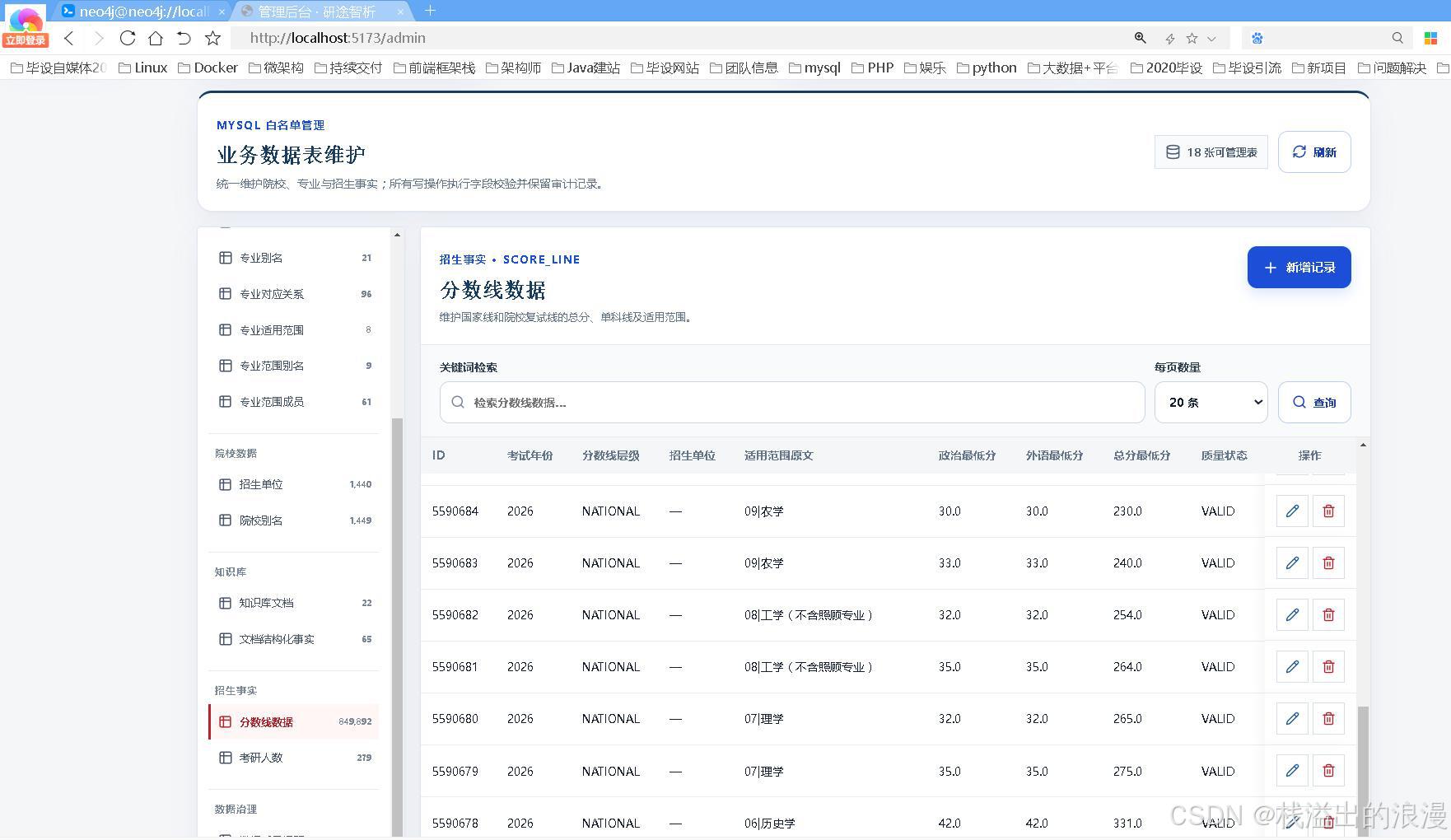1451x840 pixels.
Task: Click the Baidu paw search engine icon
Action: pyautogui.click(x=1257, y=38)
